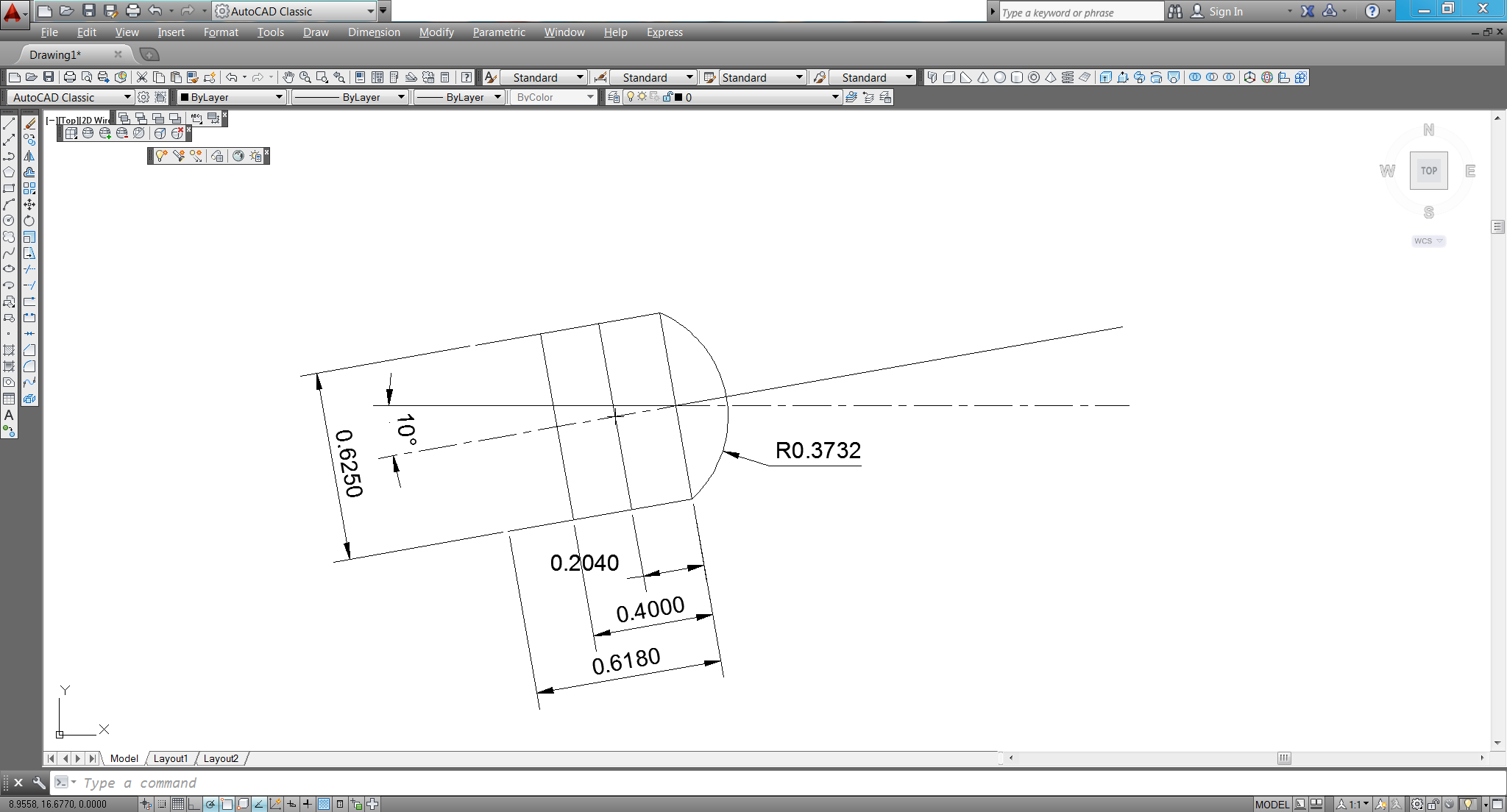This screenshot has width=1507, height=812.
Task: Open the Dimension menu
Action: tap(374, 32)
